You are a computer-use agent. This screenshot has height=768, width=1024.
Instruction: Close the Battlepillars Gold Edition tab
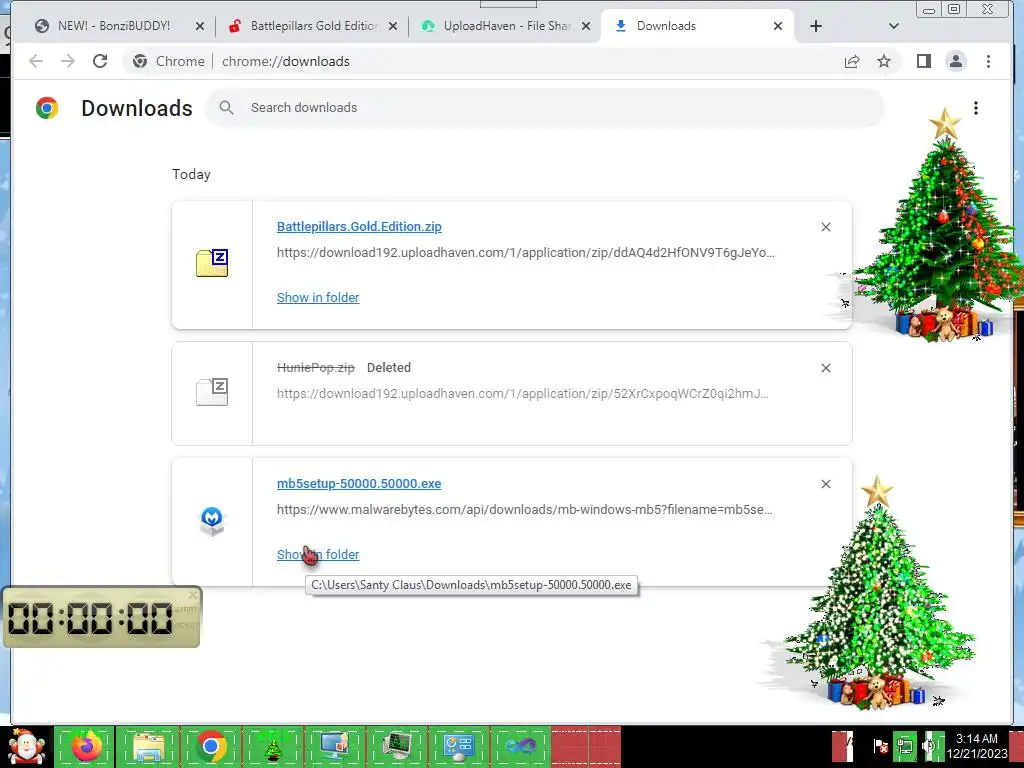(x=392, y=26)
